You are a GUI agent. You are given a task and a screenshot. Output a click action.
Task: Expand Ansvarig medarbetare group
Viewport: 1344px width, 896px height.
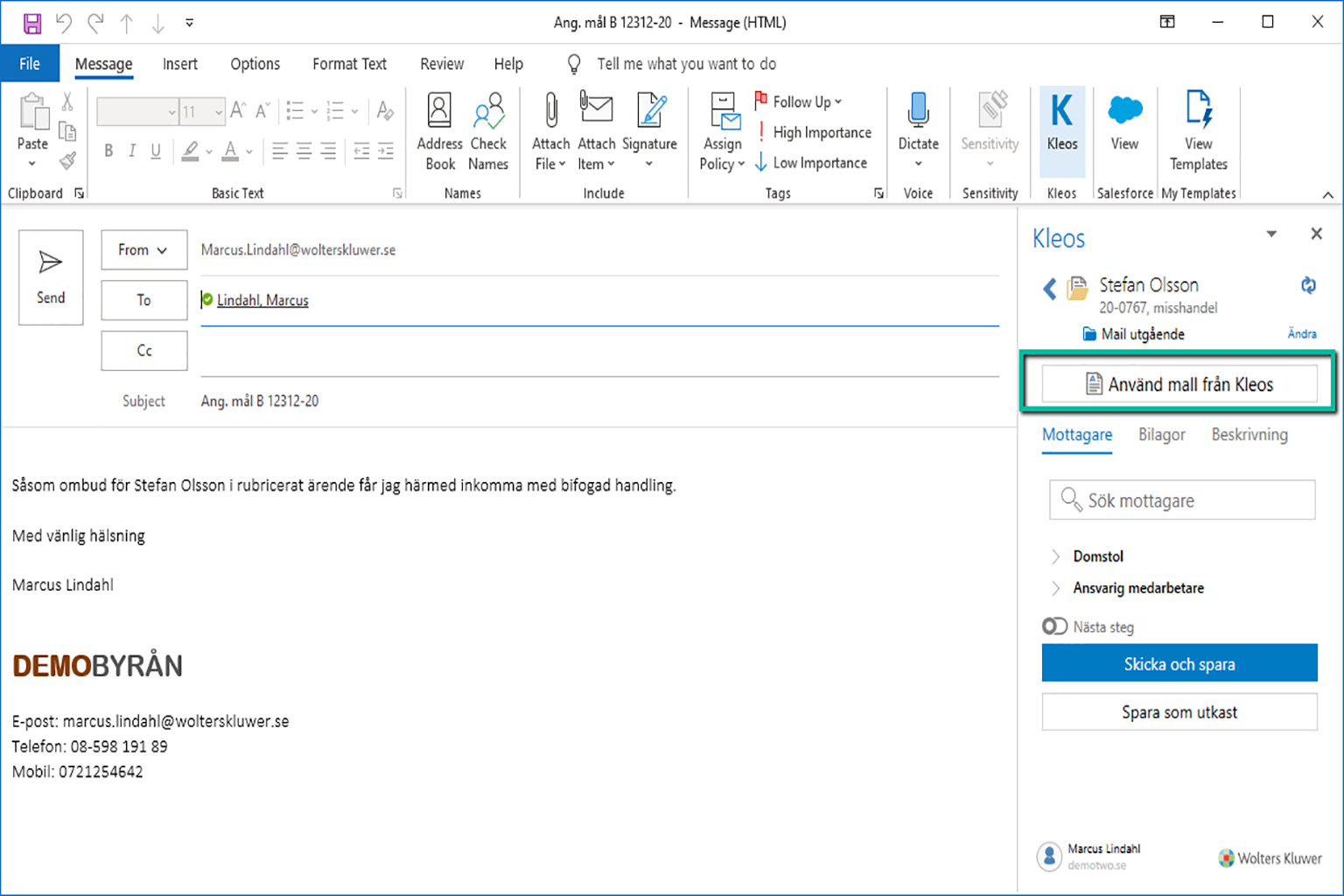coord(1055,588)
